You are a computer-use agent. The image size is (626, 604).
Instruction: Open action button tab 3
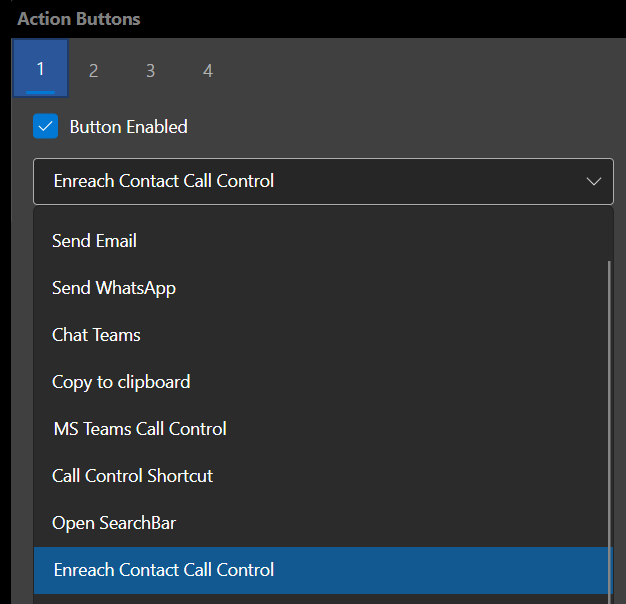(150, 71)
